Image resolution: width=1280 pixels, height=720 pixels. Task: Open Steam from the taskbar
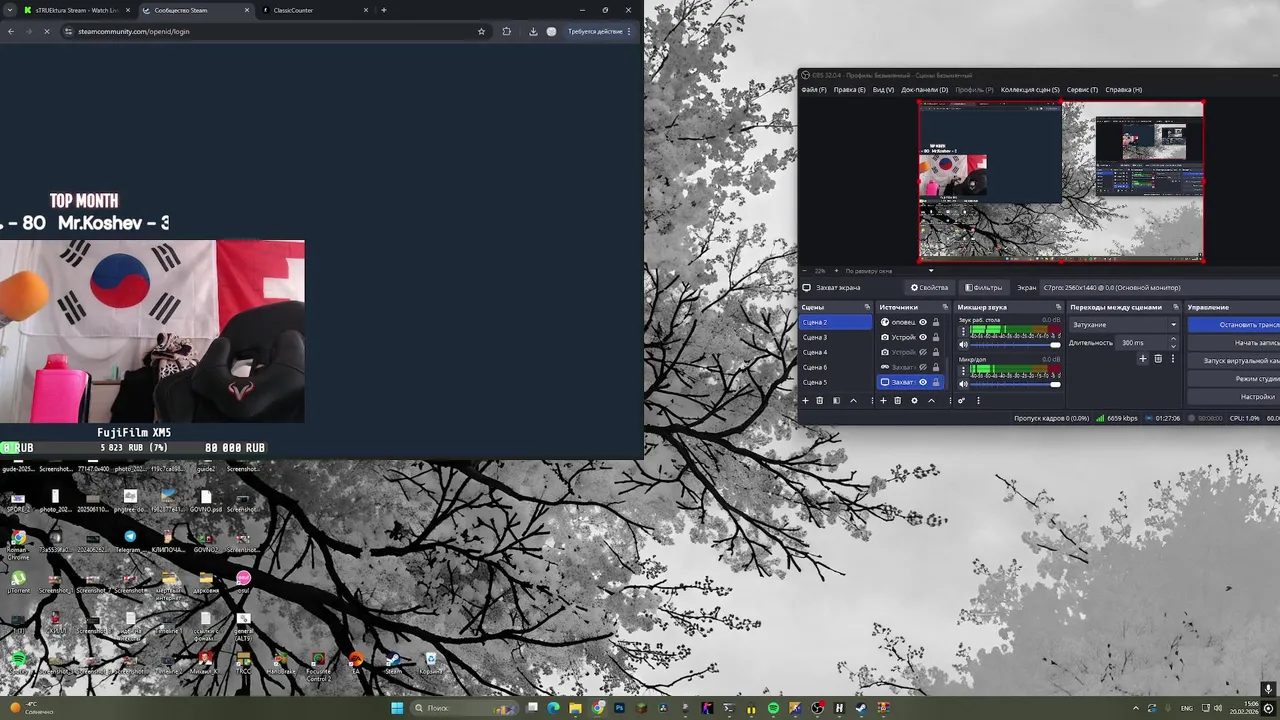click(x=861, y=708)
